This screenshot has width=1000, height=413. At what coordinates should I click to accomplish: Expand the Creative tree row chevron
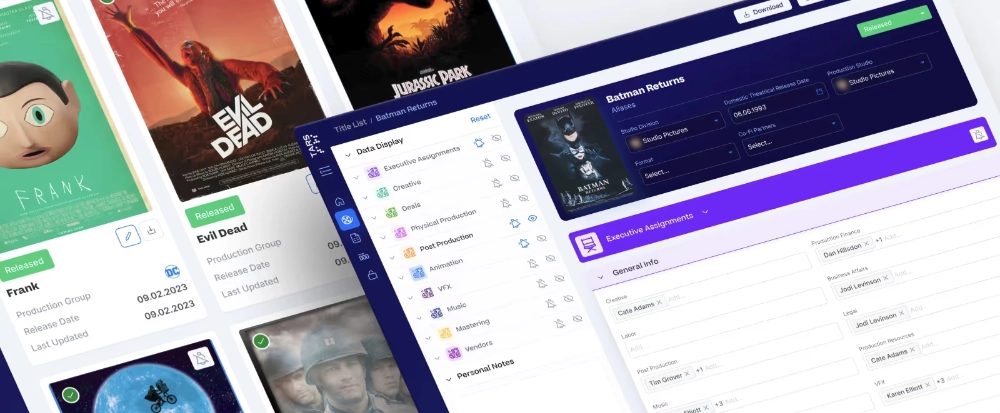coord(365,197)
